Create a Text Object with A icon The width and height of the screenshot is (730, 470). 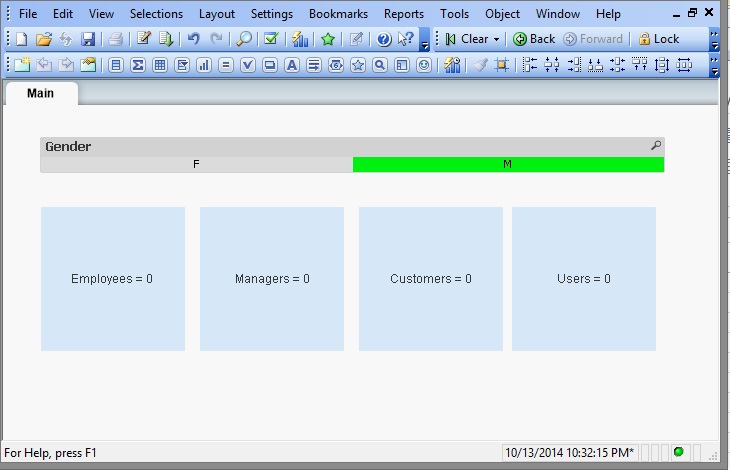point(292,65)
